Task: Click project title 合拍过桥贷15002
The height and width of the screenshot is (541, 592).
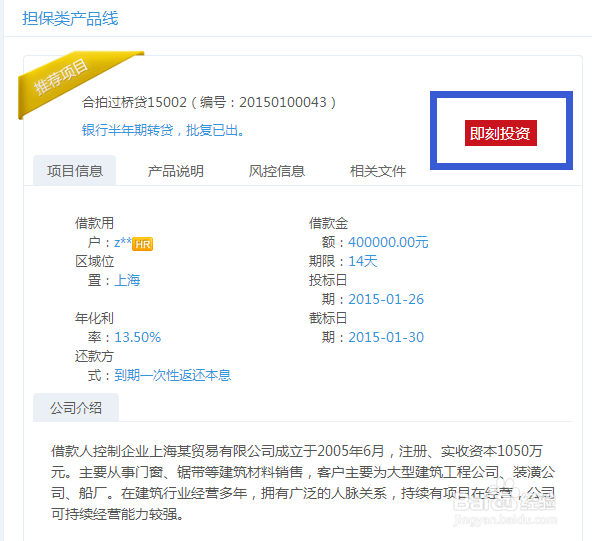Action: pyautogui.click(x=134, y=102)
